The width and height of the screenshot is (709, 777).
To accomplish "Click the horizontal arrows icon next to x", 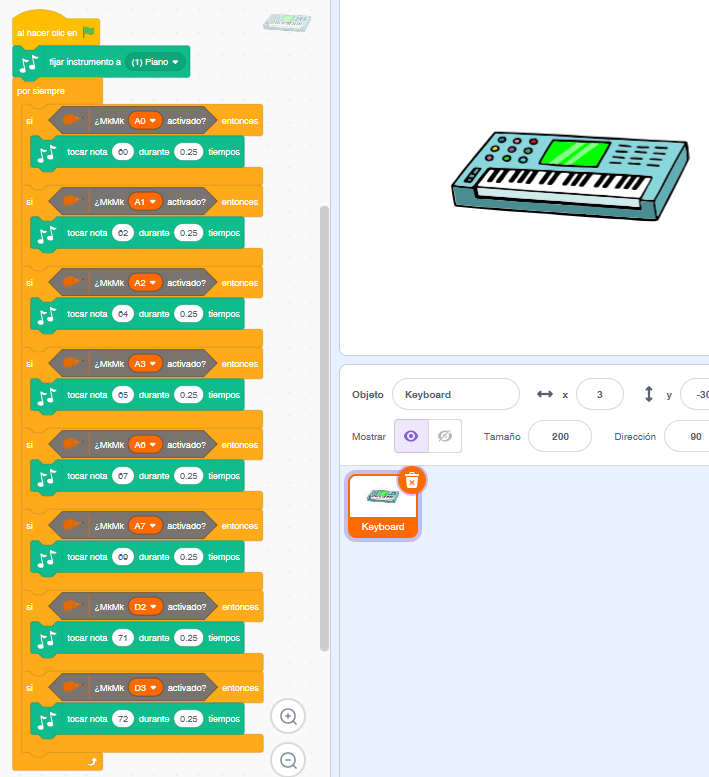I will point(545,394).
